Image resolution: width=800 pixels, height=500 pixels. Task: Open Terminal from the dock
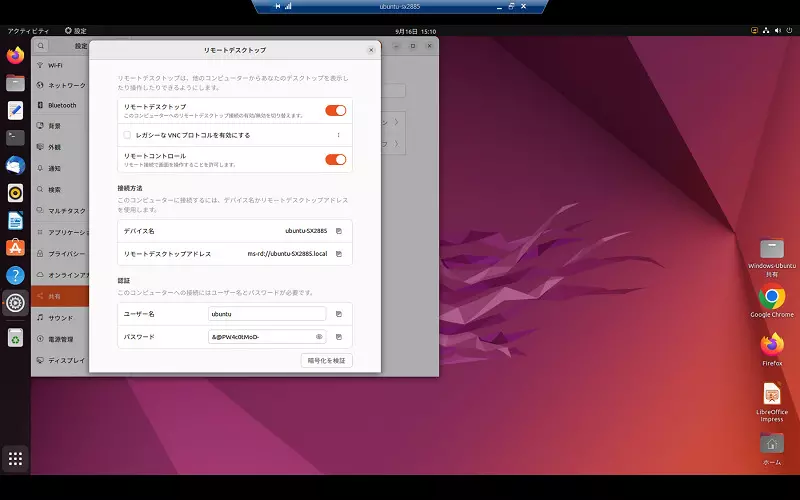pyautogui.click(x=15, y=138)
